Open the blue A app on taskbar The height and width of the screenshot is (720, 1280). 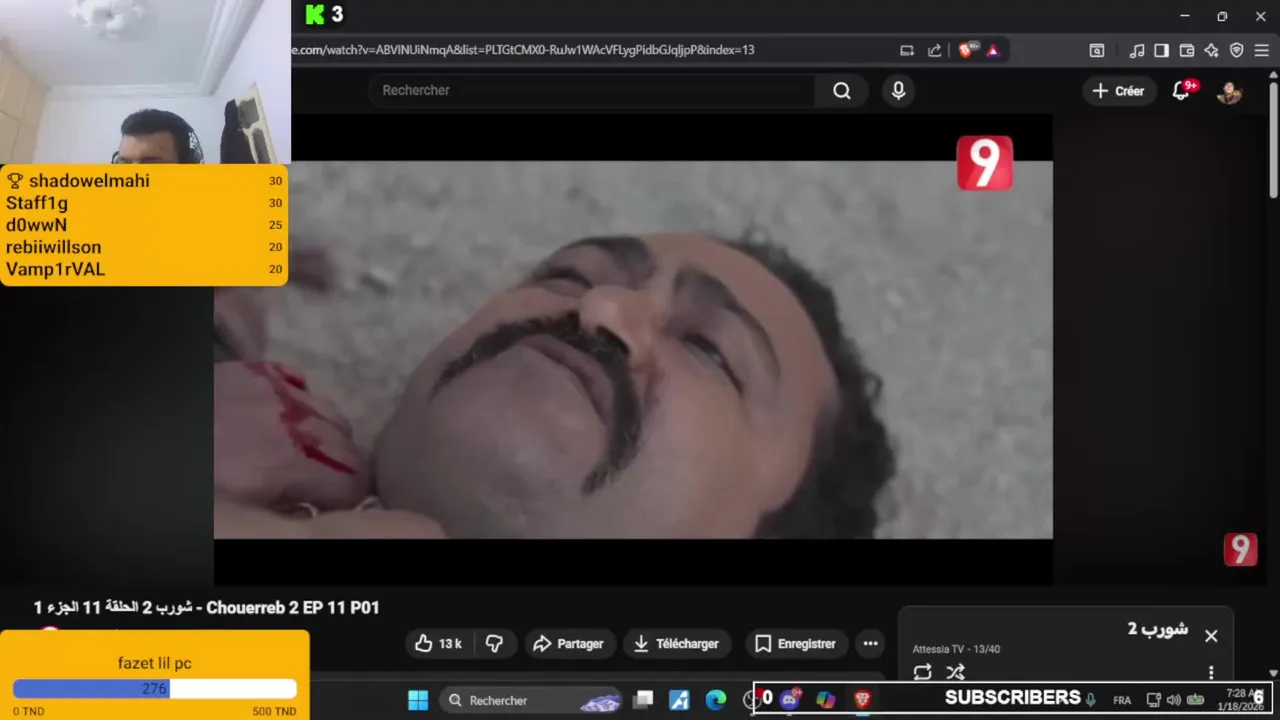680,700
